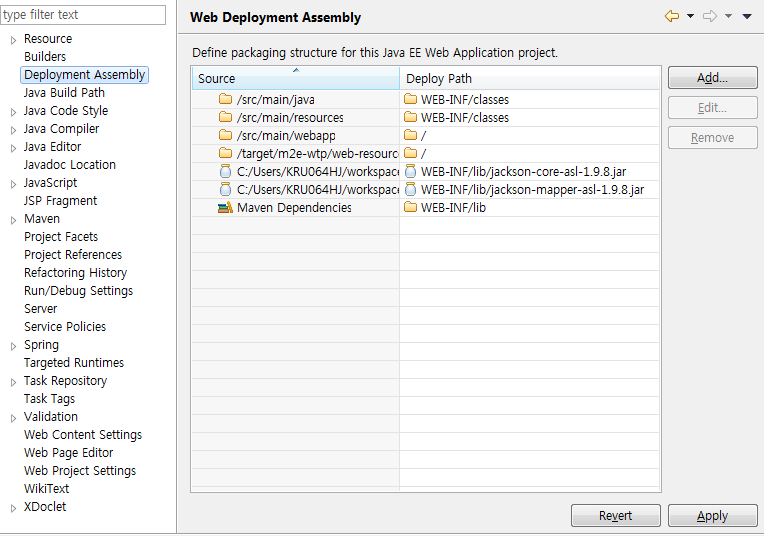Click the Maven Dependencies library icon
Screen dimensions: 764x536
[x=225, y=208]
